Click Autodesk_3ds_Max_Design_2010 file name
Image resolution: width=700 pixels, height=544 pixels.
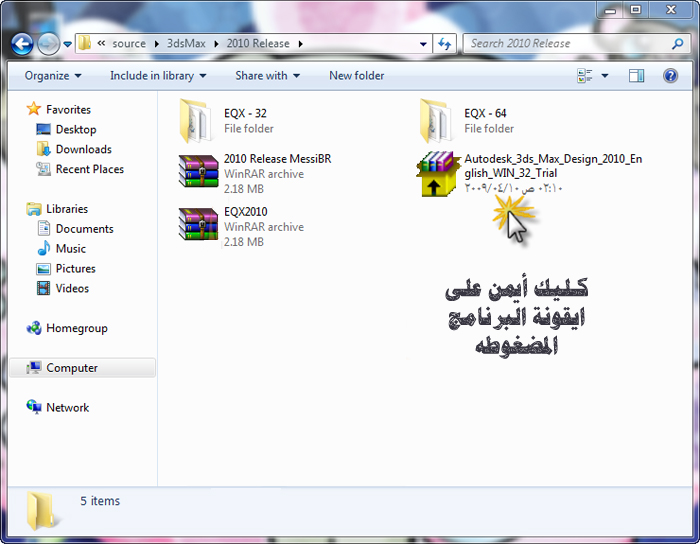[553, 166]
